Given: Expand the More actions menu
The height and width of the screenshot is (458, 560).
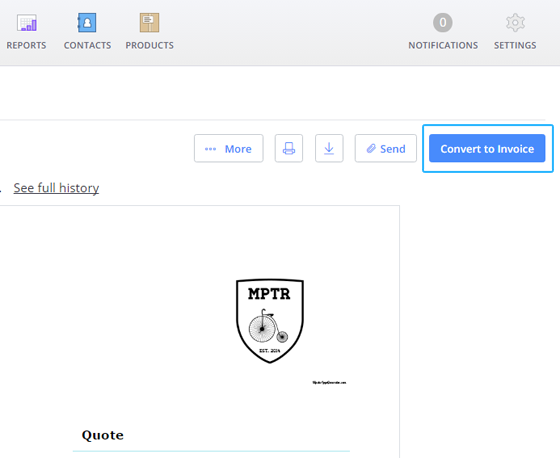Looking at the screenshot, I should click(229, 148).
